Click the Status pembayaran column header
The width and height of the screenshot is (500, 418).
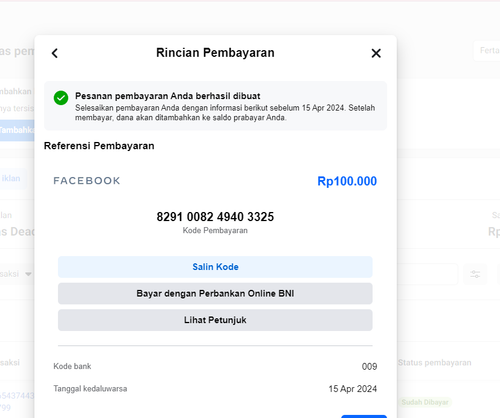pos(435,363)
